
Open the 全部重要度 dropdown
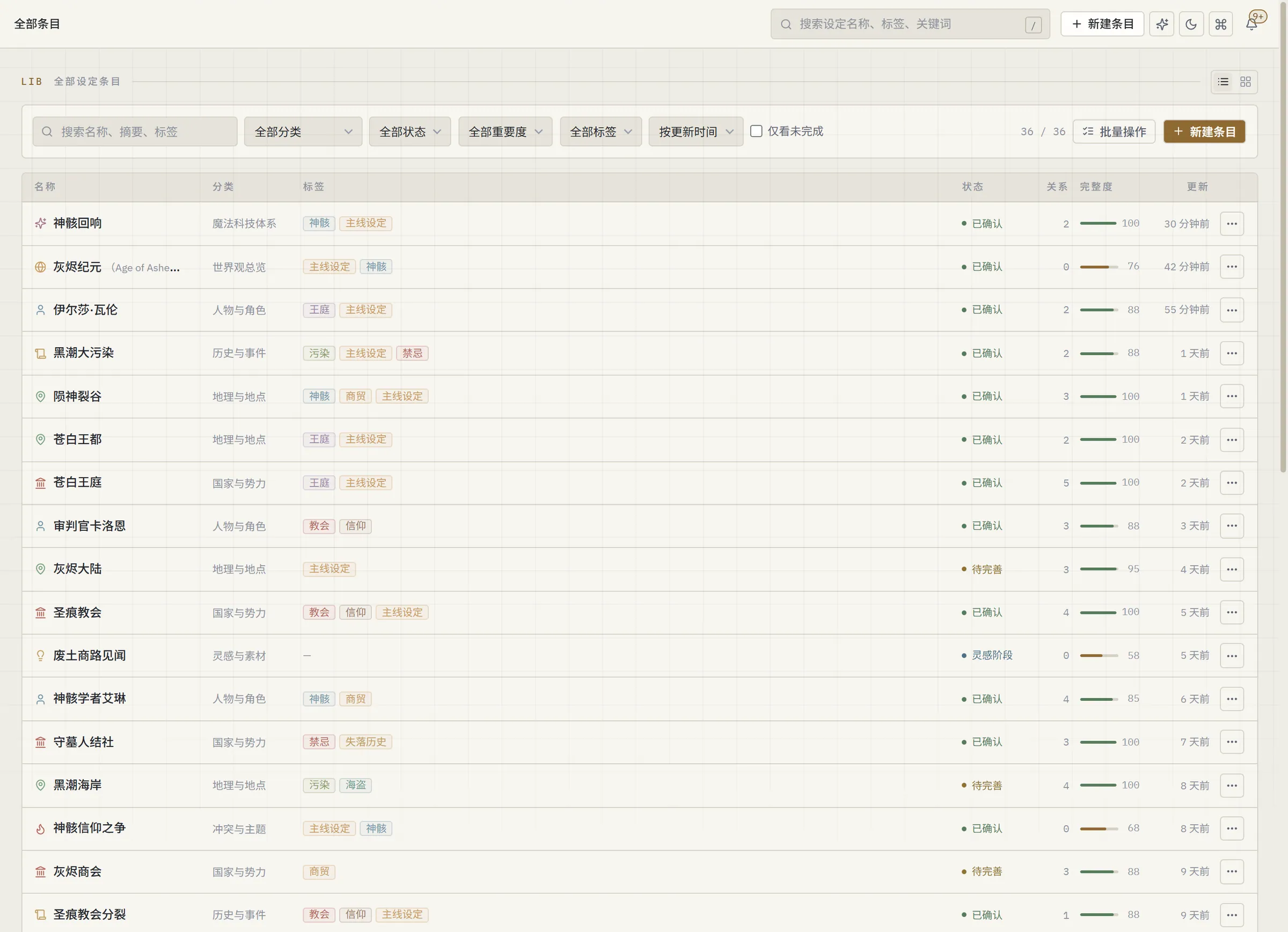506,132
